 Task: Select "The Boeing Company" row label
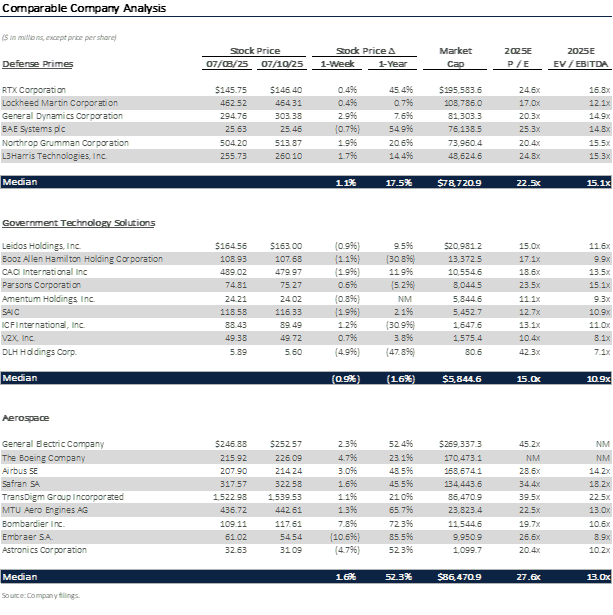click(44, 458)
